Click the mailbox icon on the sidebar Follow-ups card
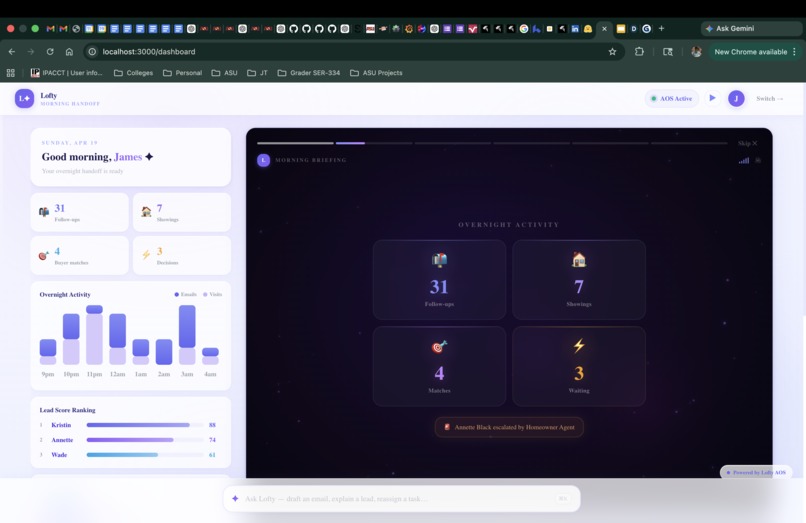 (44, 211)
